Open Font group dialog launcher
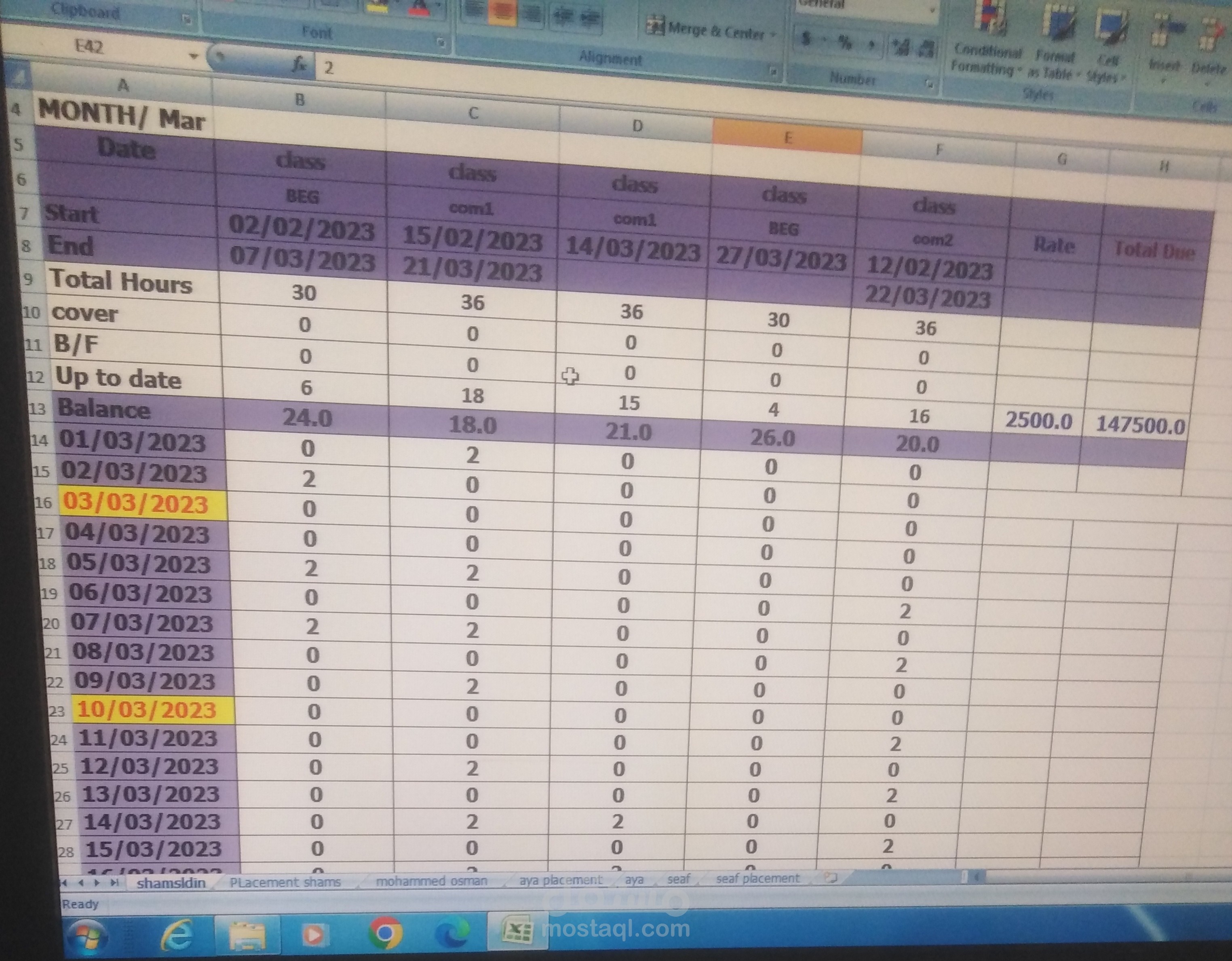1232x961 pixels. tap(441, 42)
